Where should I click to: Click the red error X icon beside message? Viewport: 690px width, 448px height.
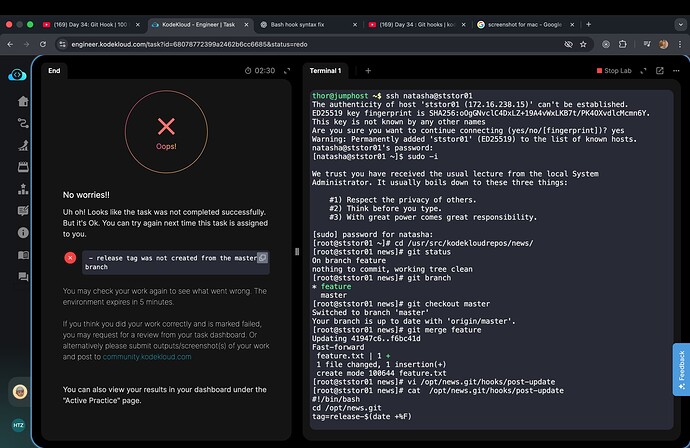[70, 258]
